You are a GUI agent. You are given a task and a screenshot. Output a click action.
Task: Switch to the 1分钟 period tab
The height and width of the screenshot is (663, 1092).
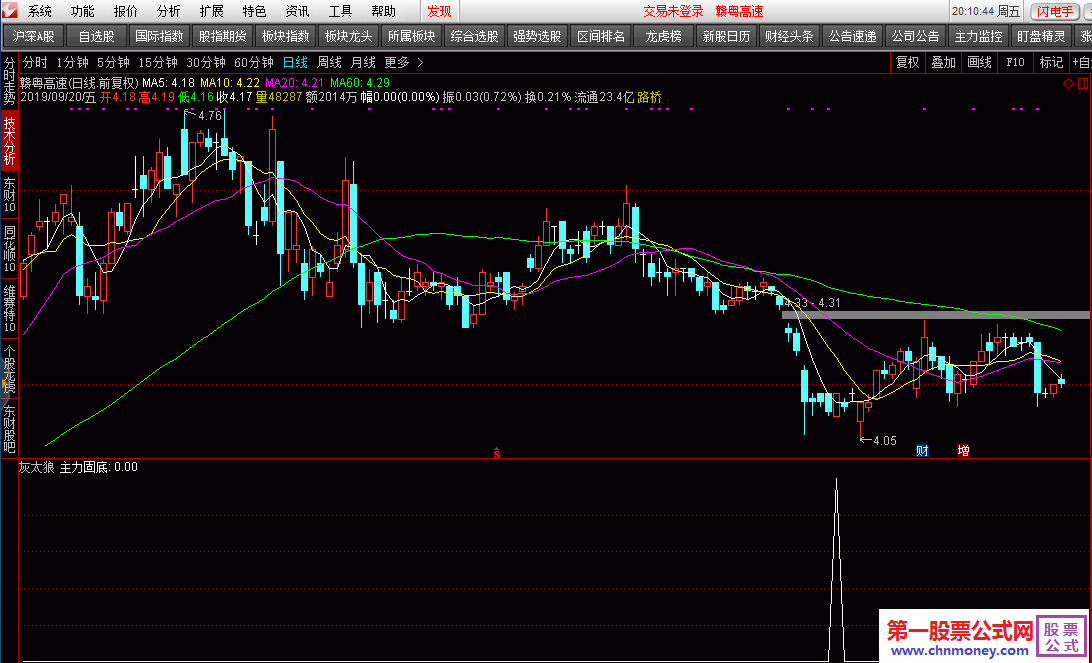pyautogui.click(x=72, y=63)
